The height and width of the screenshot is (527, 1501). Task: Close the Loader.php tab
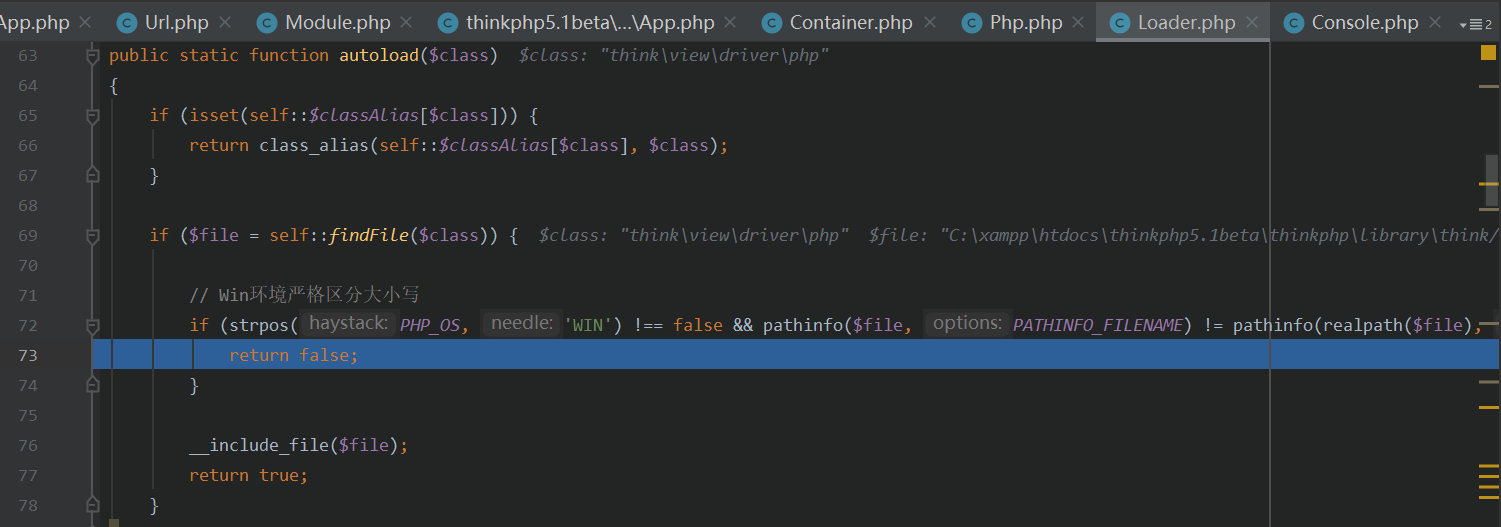point(1252,22)
